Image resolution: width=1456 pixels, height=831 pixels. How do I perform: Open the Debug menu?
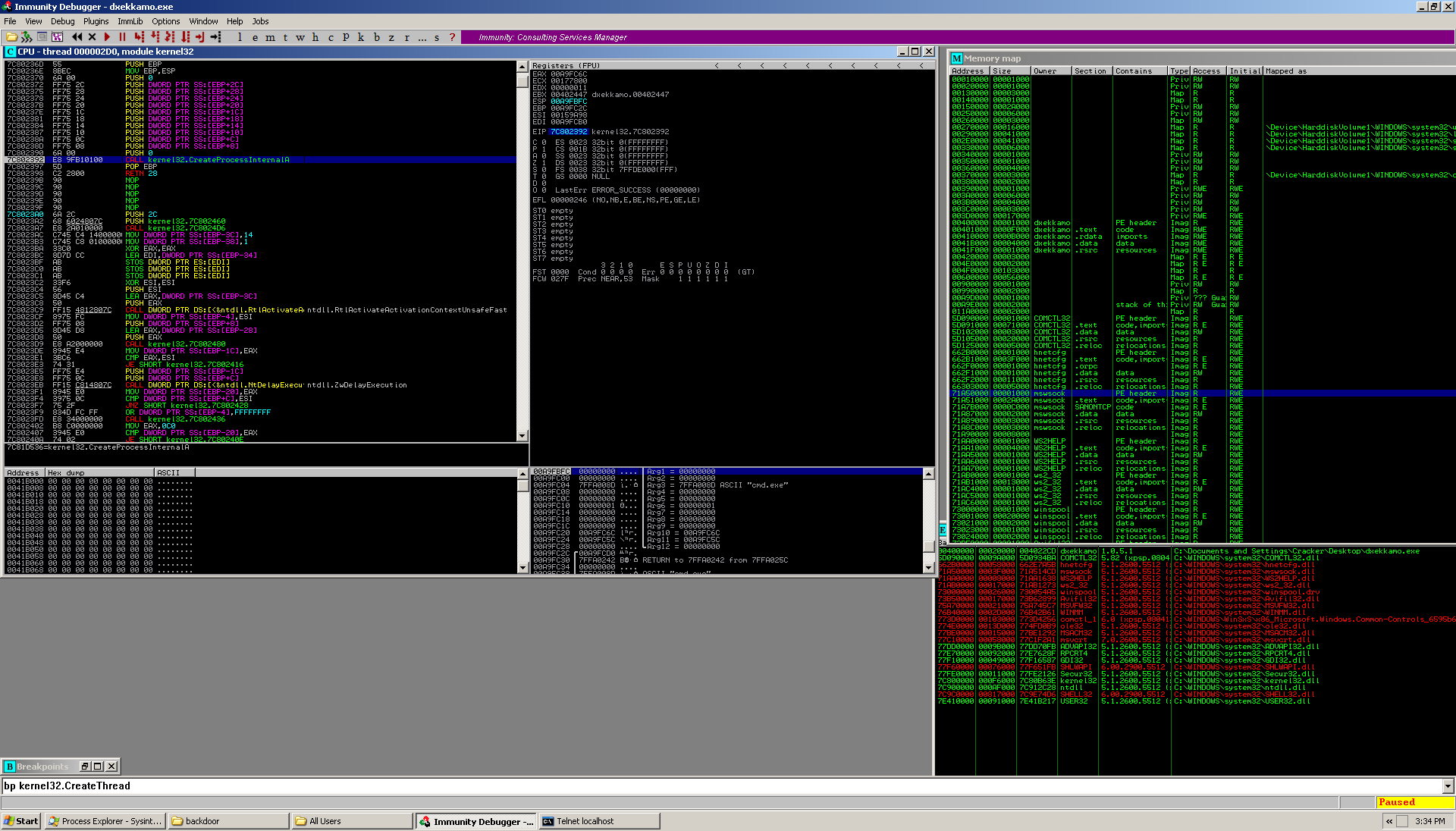63,21
